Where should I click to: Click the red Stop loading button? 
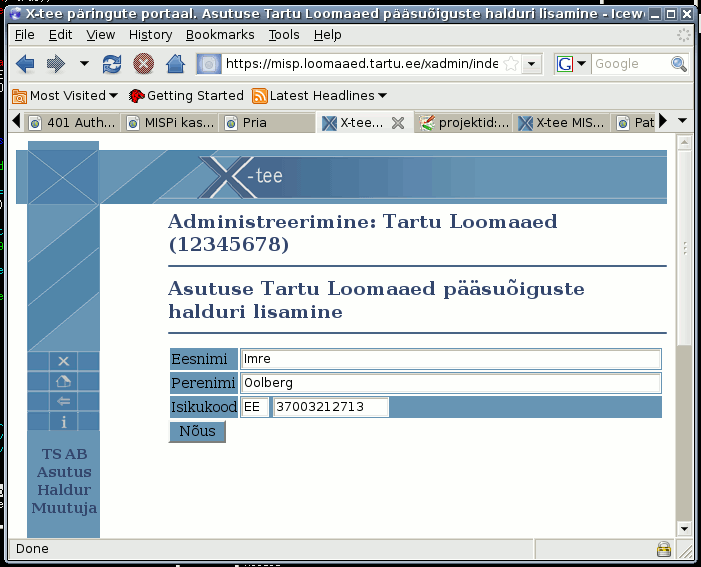(144, 64)
